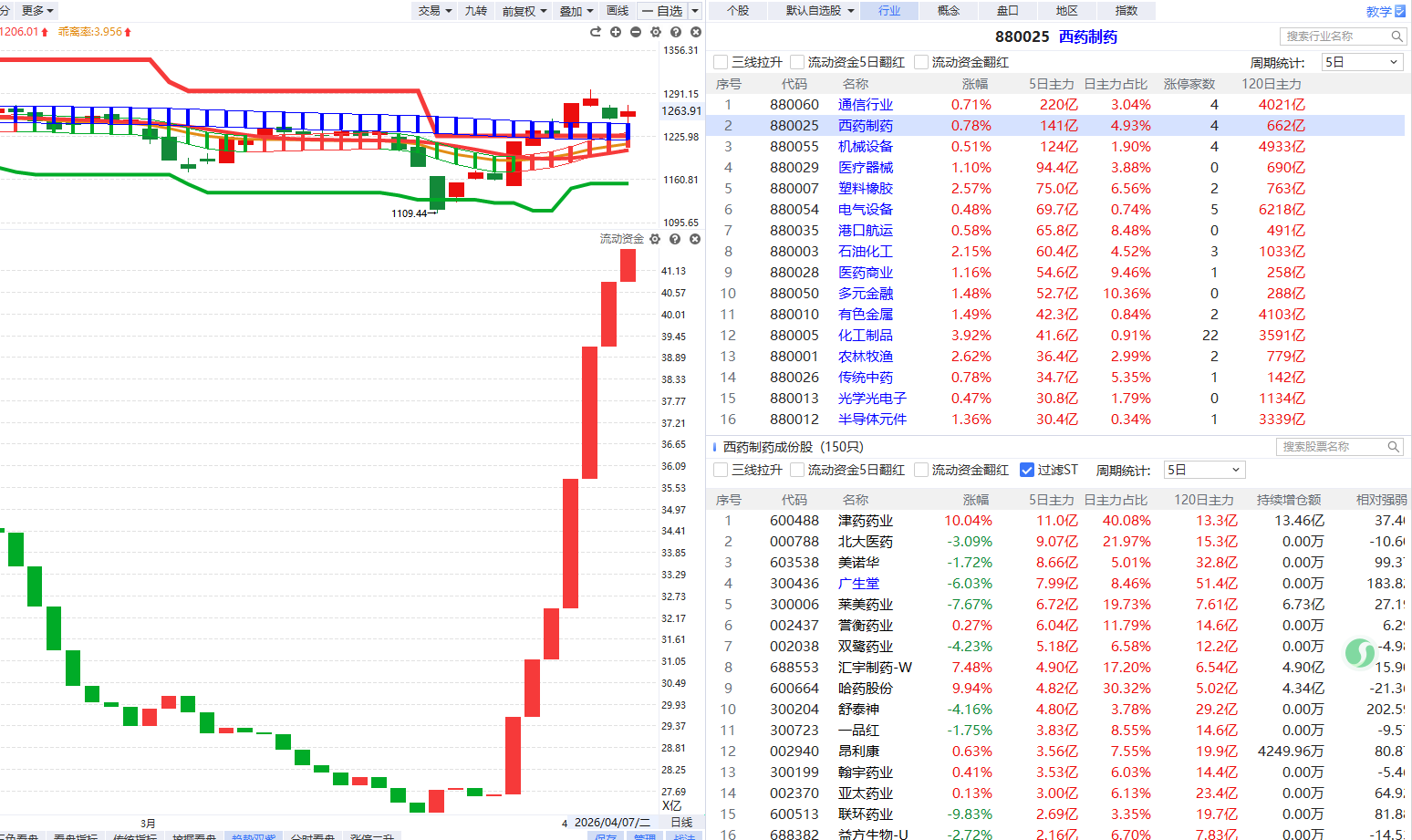Uncheck the 过滤ST checkbox
Screen dimensions: 1412x840
pyautogui.click(x=1027, y=470)
